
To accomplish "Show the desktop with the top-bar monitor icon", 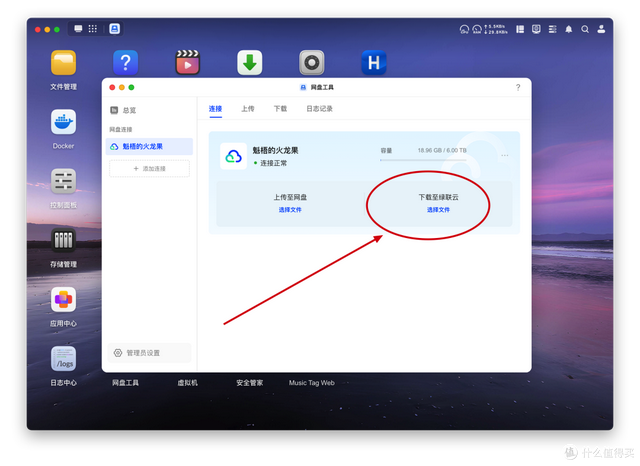I will click(x=78, y=29).
